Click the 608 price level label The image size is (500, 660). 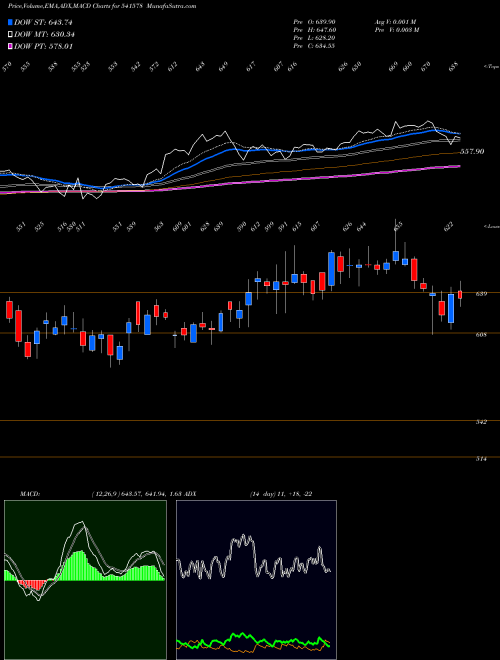(x=481, y=335)
